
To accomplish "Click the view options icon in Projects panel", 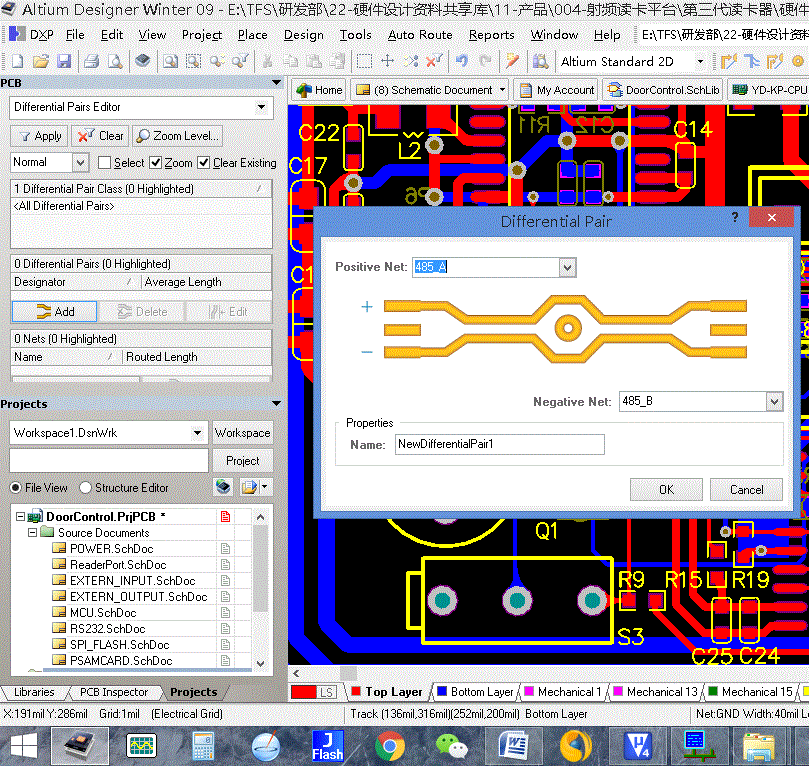I will [x=255, y=486].
